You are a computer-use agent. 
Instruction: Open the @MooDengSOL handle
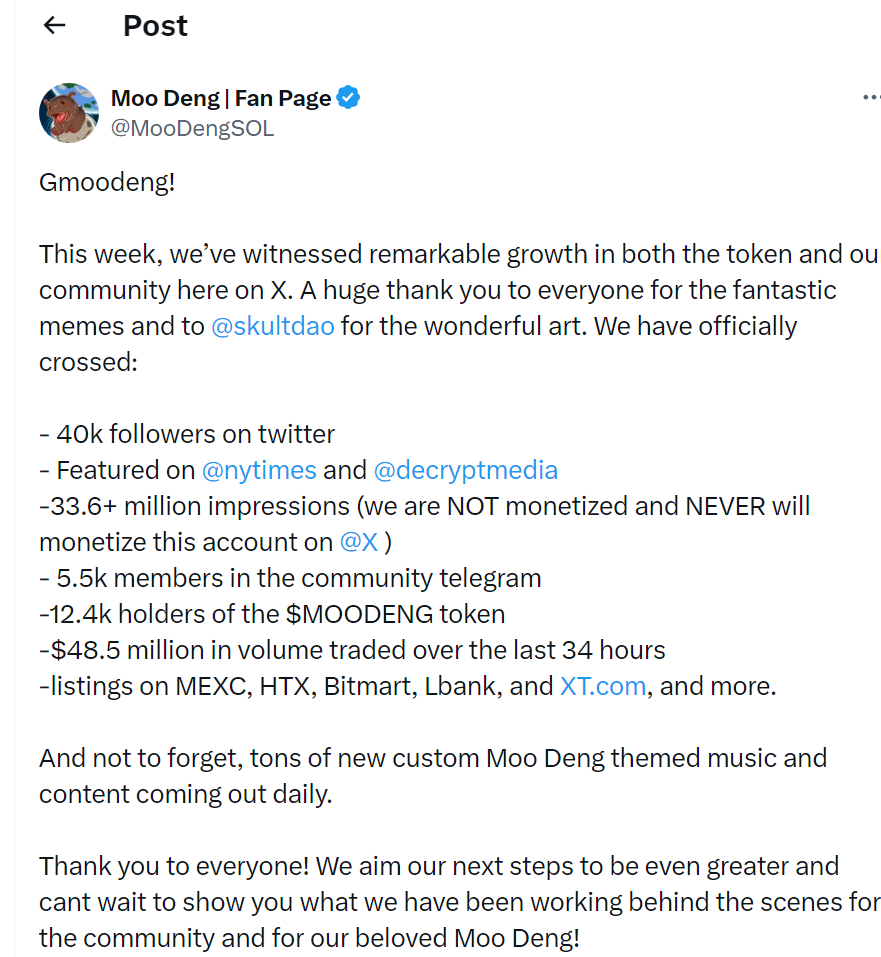pyautogui.click(x=192, y=128)
